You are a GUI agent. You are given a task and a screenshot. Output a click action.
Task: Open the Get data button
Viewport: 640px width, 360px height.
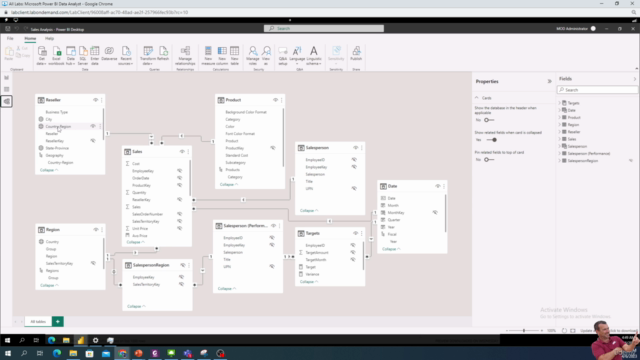pos(42,56)
